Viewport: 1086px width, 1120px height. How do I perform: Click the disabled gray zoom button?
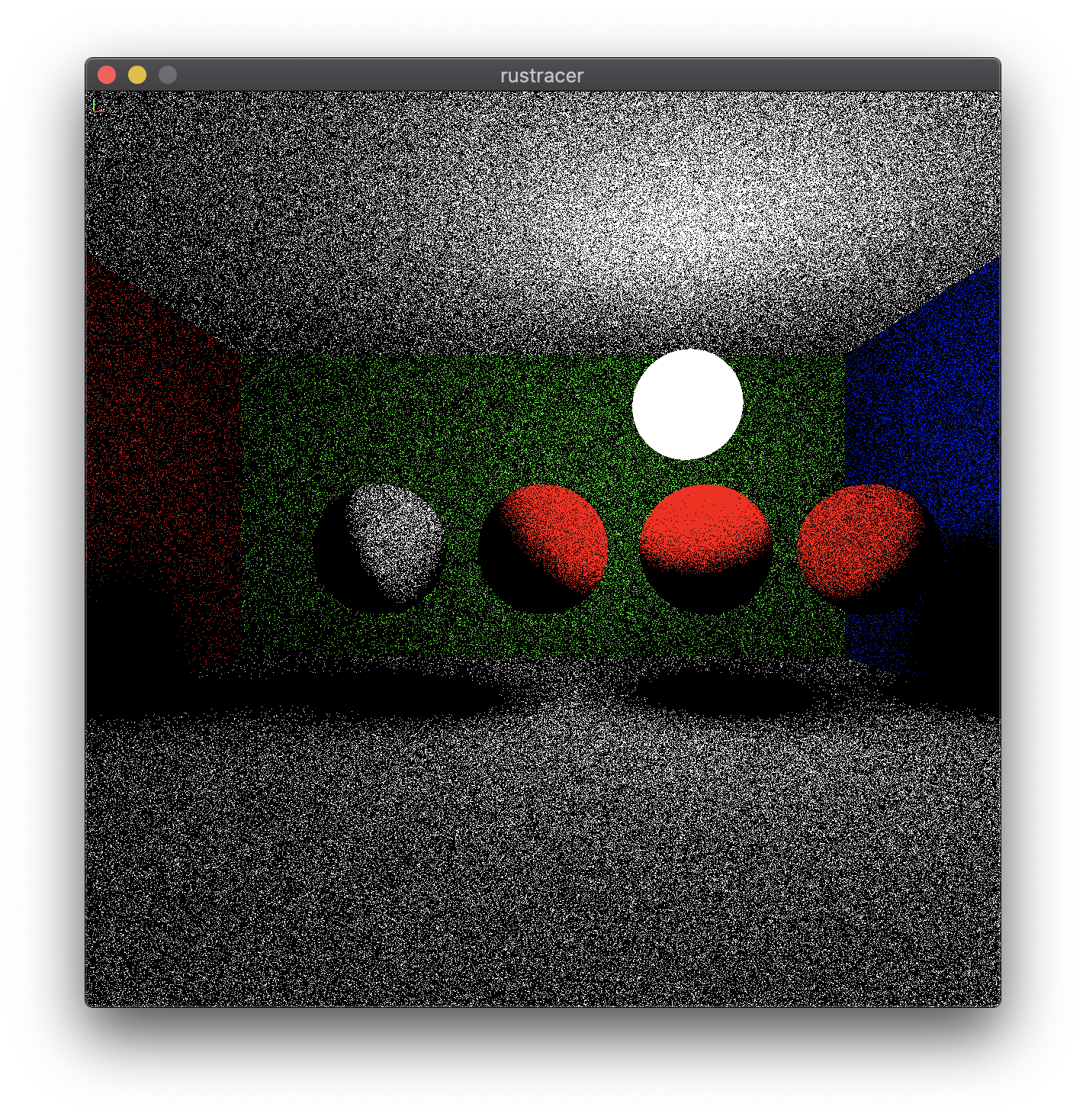click(x=168, y=75)
